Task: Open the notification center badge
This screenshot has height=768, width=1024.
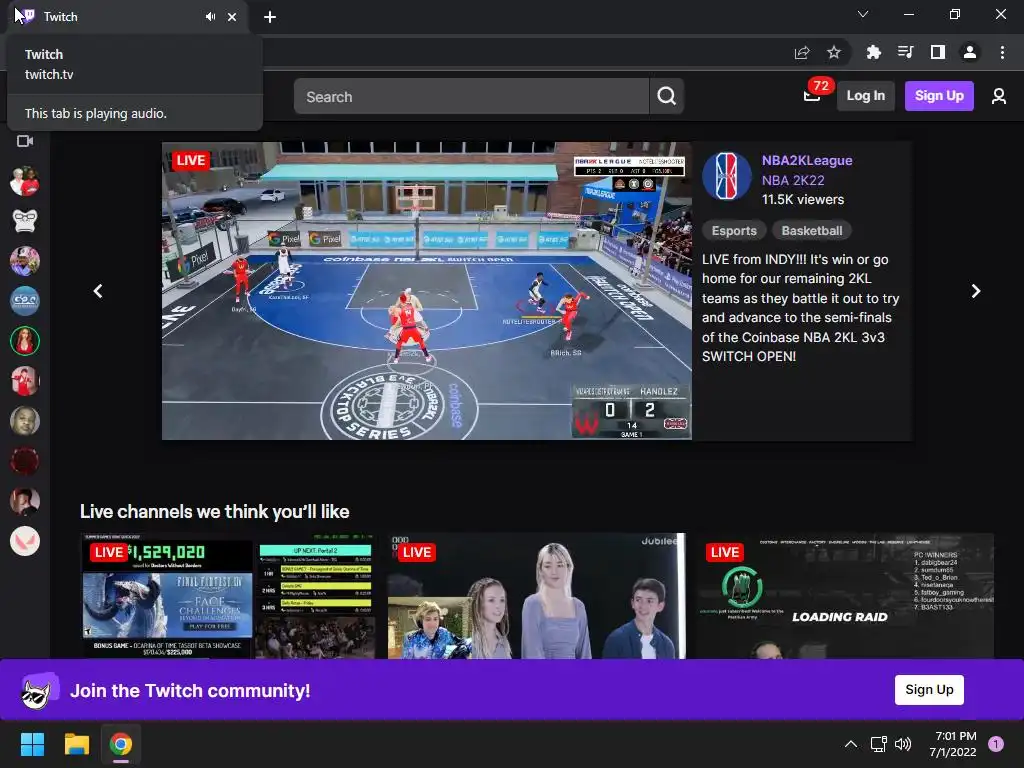Action: 996,744
